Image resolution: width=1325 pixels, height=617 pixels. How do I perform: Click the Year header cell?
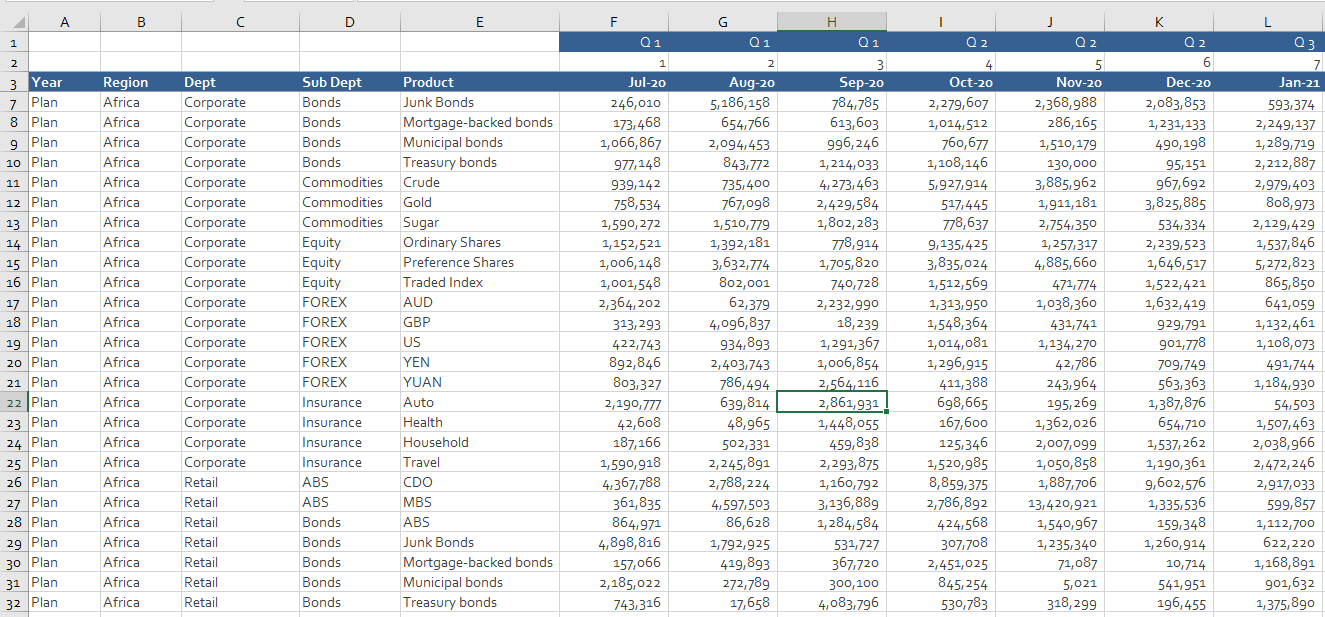pyautogui.click(x=64, y=82)
